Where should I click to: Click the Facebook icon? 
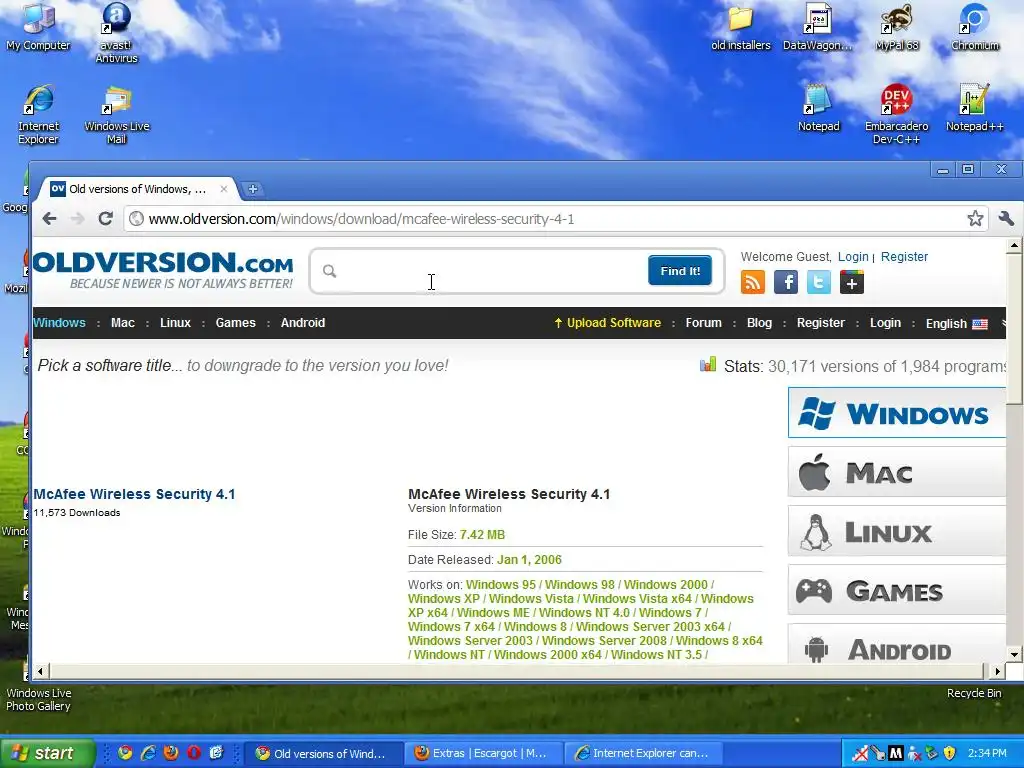tap(786, 282)
